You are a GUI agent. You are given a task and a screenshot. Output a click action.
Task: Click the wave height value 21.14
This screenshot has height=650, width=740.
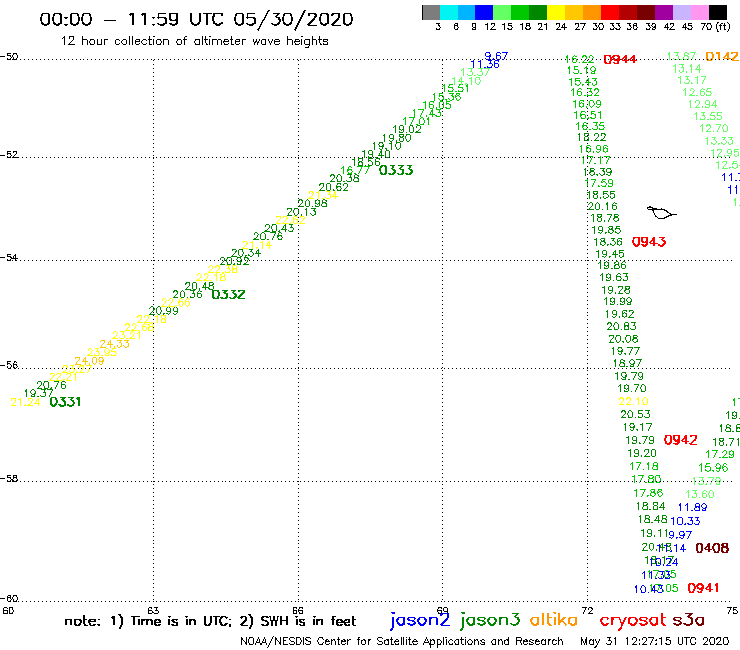[x=257, y=245]
